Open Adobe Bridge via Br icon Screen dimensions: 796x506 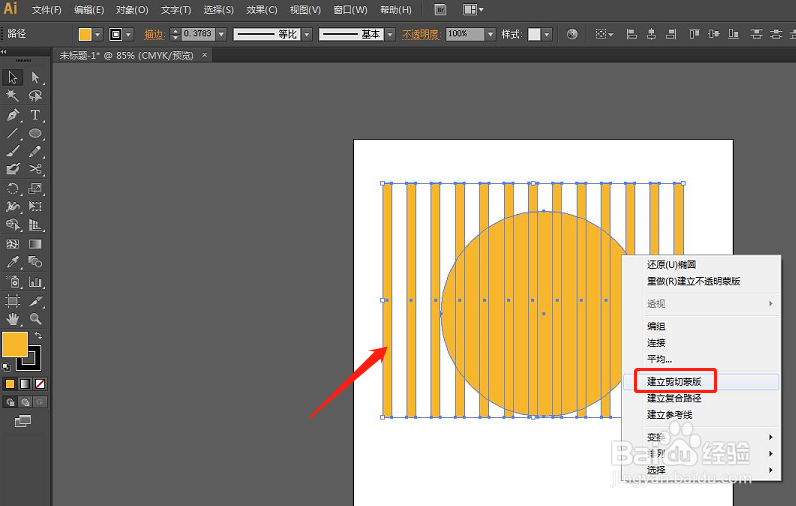pos(440,10)
